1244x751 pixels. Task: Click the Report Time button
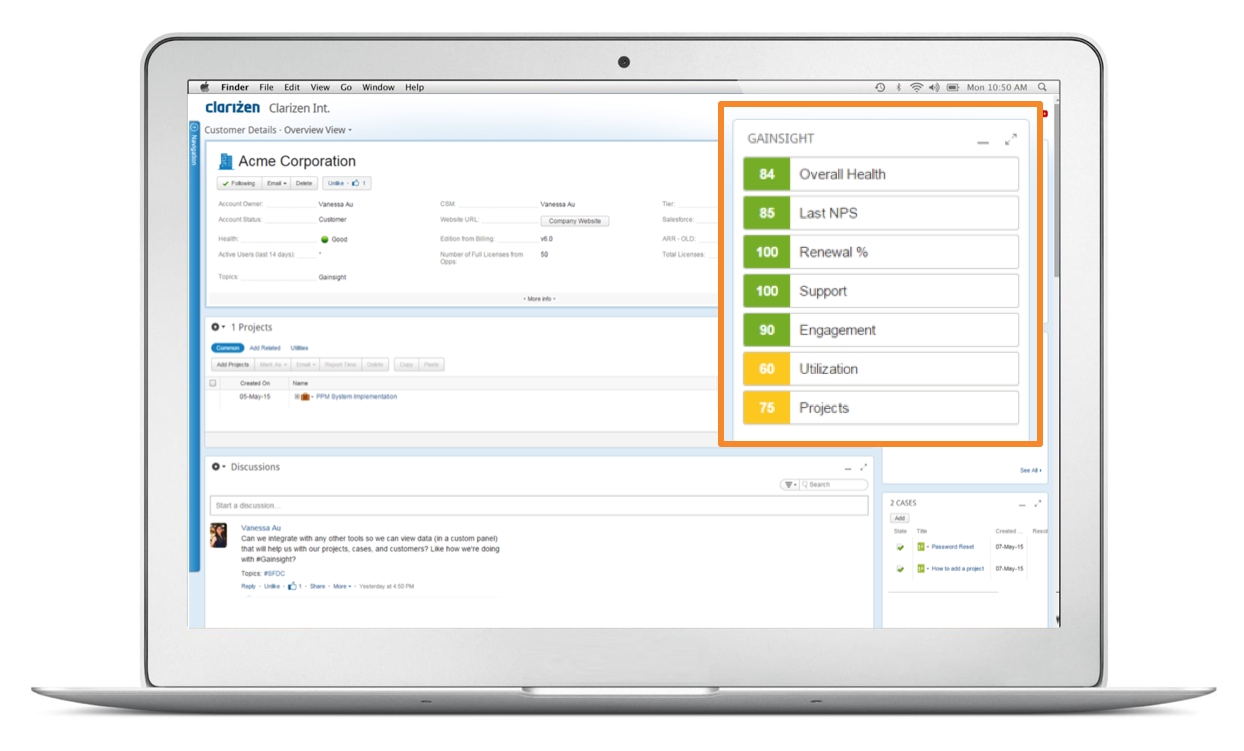coord(341,365)
